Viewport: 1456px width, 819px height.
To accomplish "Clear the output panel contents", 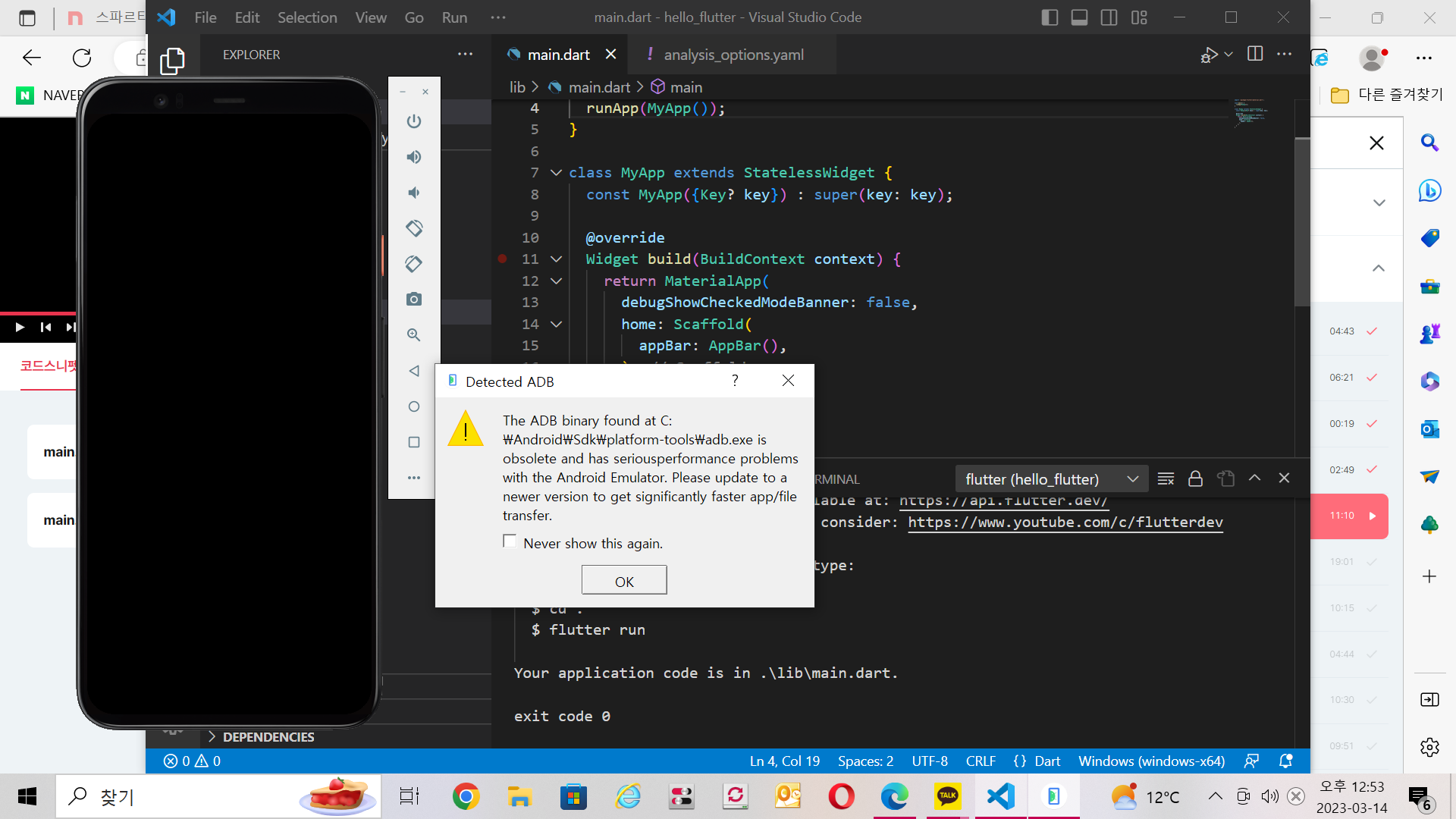I will (x=1166, y=479).
